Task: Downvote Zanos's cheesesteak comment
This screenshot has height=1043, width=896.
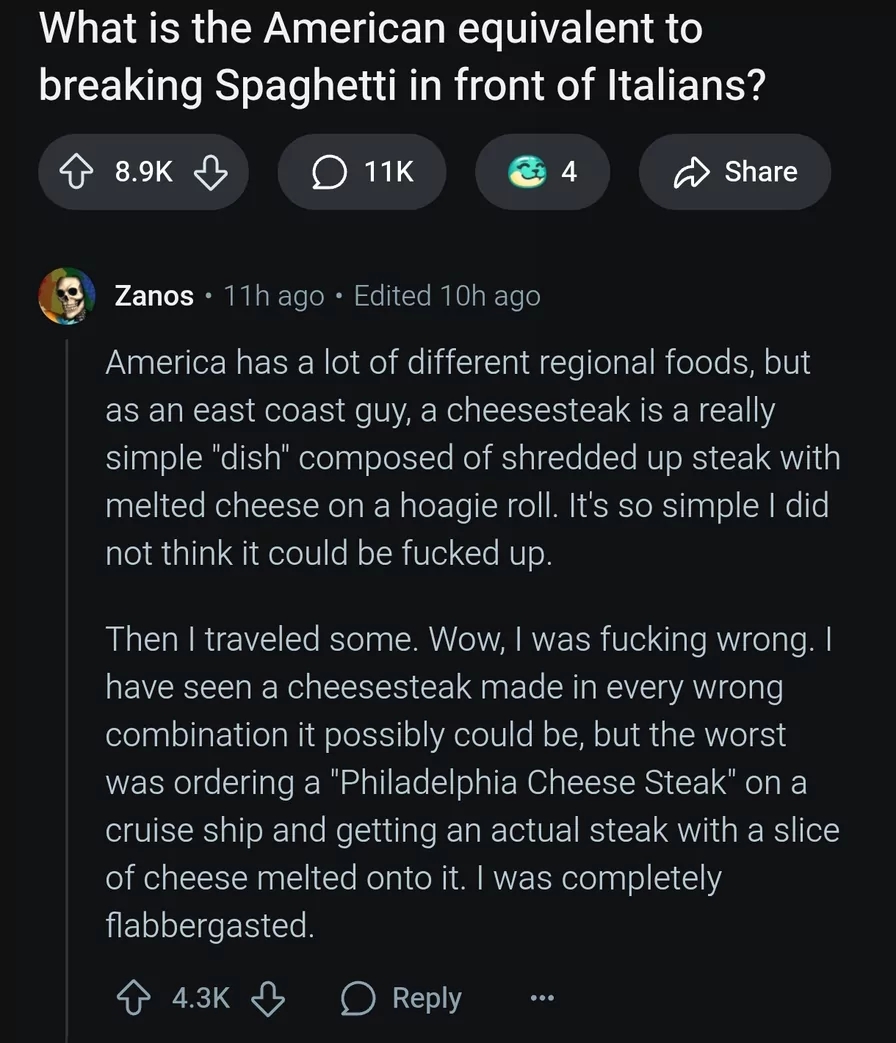Action: (x=268, y=998)
